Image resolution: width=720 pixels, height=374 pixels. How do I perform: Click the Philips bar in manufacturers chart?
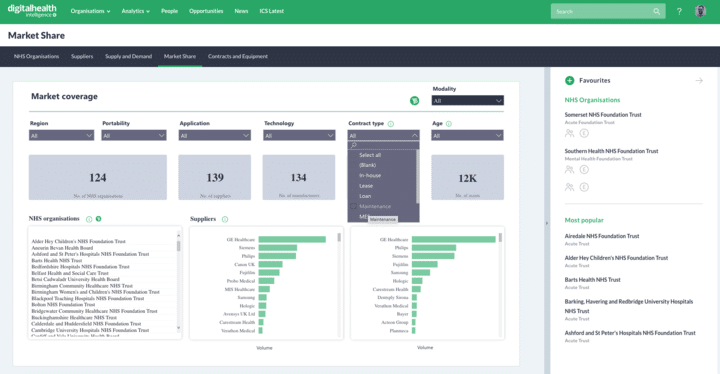pyautogui.click(x=434, y=248)
